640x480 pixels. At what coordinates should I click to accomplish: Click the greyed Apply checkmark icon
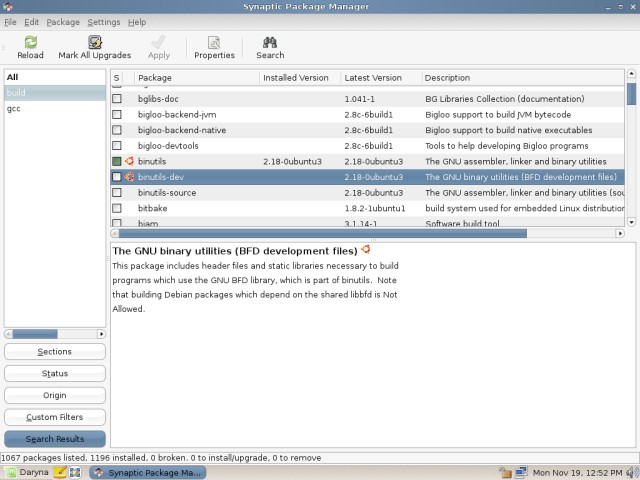[x=158, y=42]
